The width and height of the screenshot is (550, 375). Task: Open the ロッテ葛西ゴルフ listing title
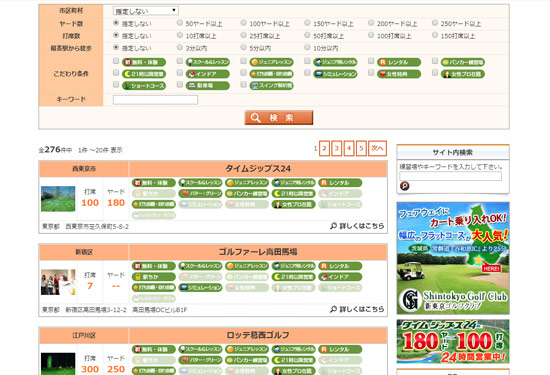pos(258,335)
